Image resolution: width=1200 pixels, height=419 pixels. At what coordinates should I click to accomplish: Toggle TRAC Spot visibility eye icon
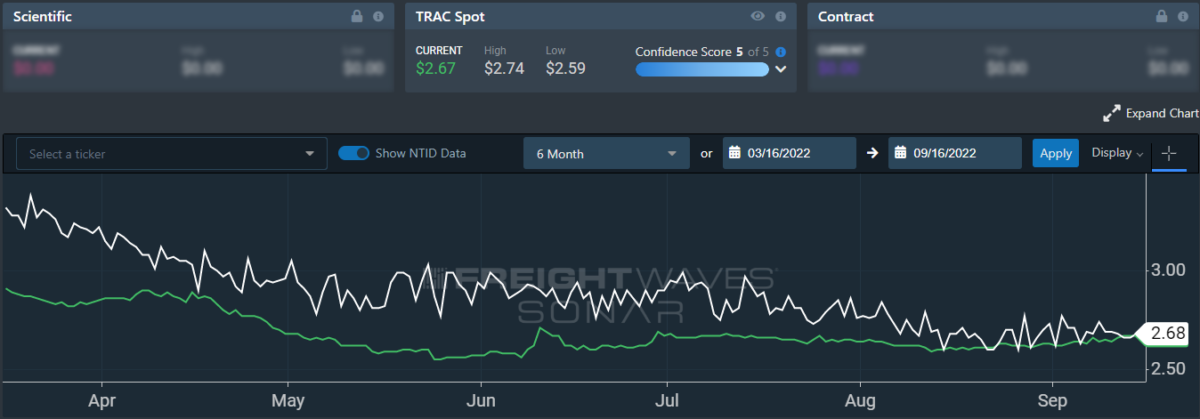tap(758, 17)
